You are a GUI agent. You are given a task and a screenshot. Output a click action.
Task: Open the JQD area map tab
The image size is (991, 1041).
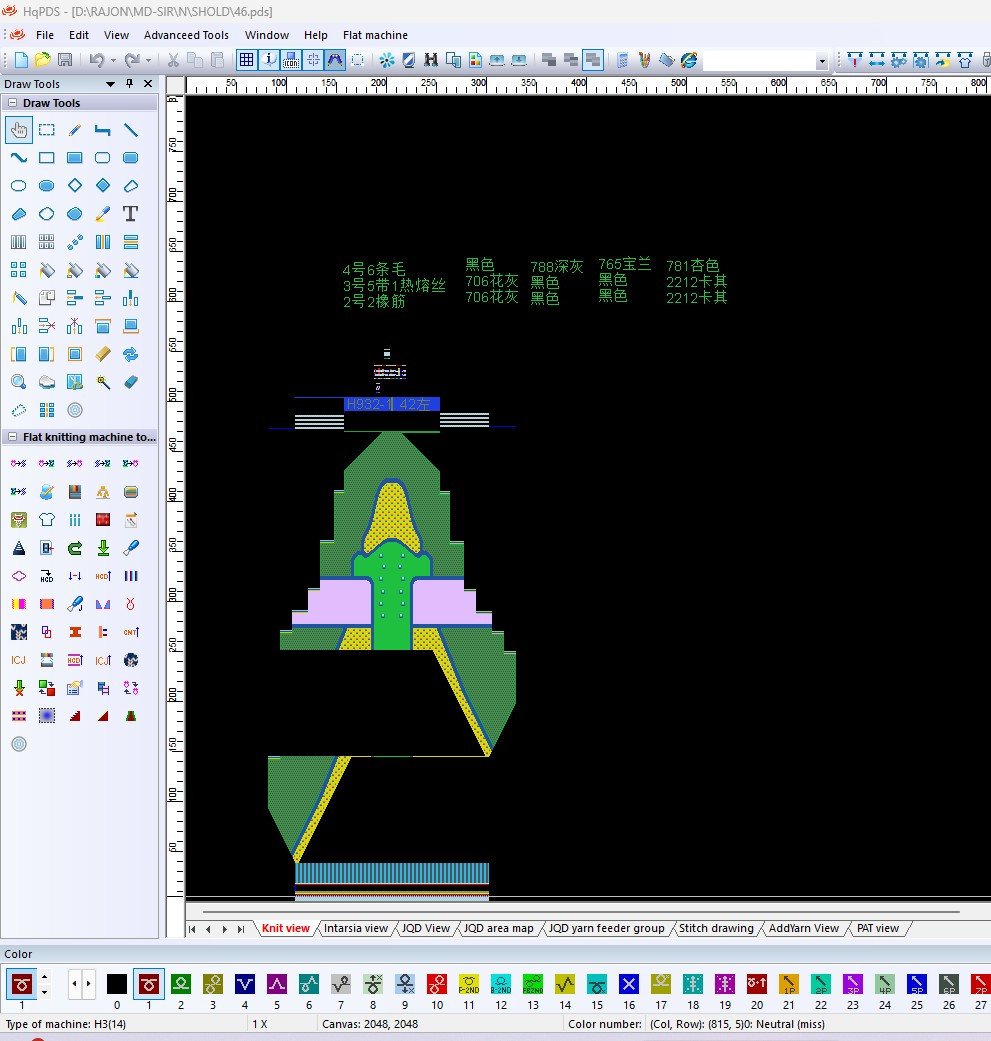(x=498, y=928)
